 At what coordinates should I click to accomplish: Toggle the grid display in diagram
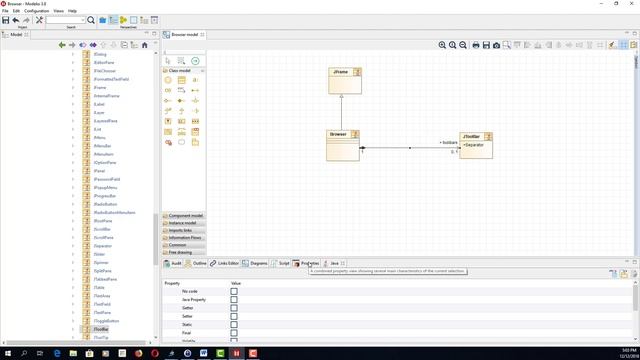pos(624,45)
